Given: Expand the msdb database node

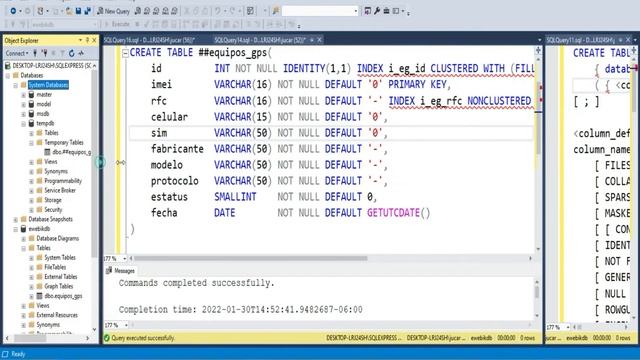Looking at the screenshot, I should [x=24, y=114].
